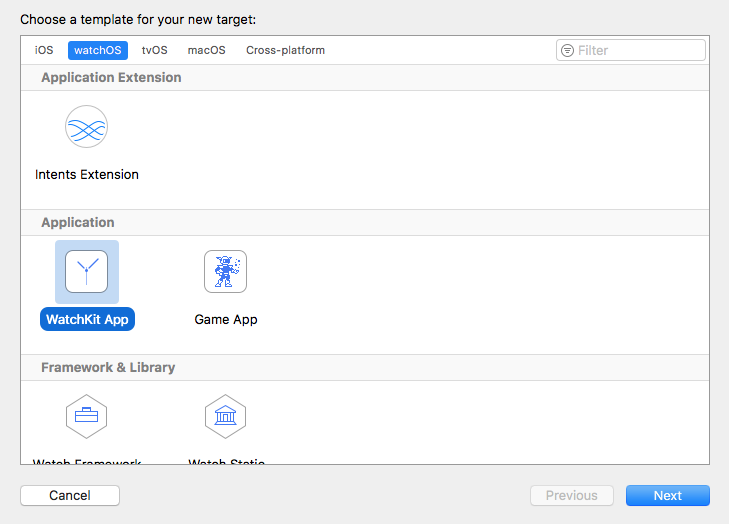Image resolution: width=729 pixels, height=524 pixels.
Task: Show the macOS templates tab
Action: 206,50
